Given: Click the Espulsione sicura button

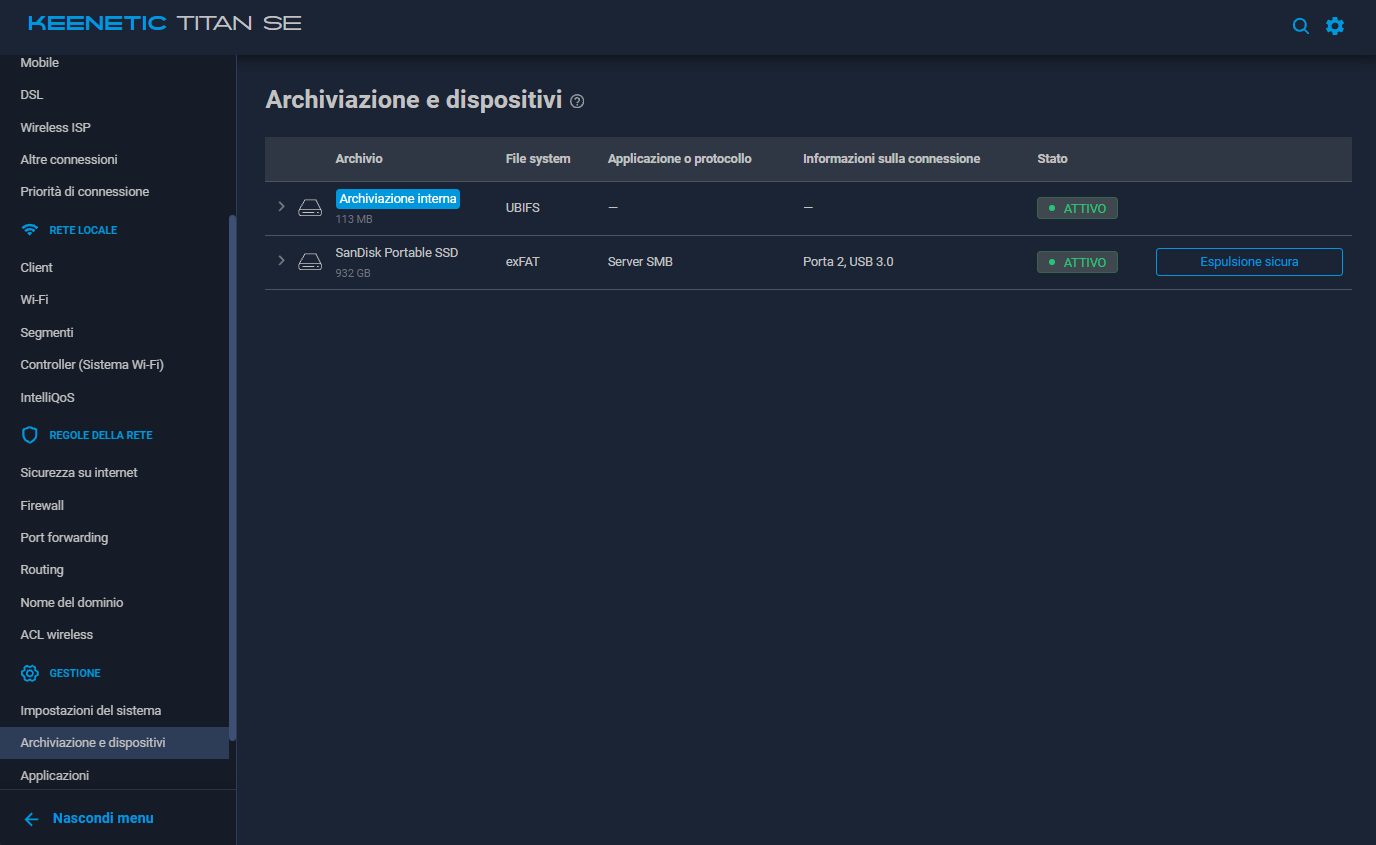Looking at the screenshot, I should pos(1249,262).
